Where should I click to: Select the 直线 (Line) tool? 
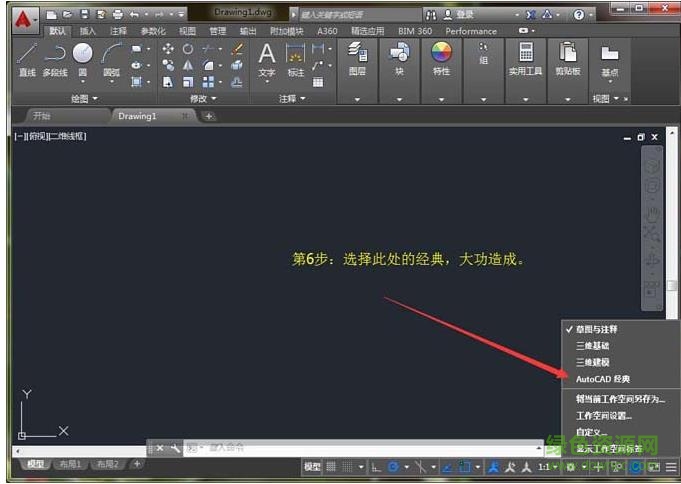pyautogui.click(x=27, y=59)
